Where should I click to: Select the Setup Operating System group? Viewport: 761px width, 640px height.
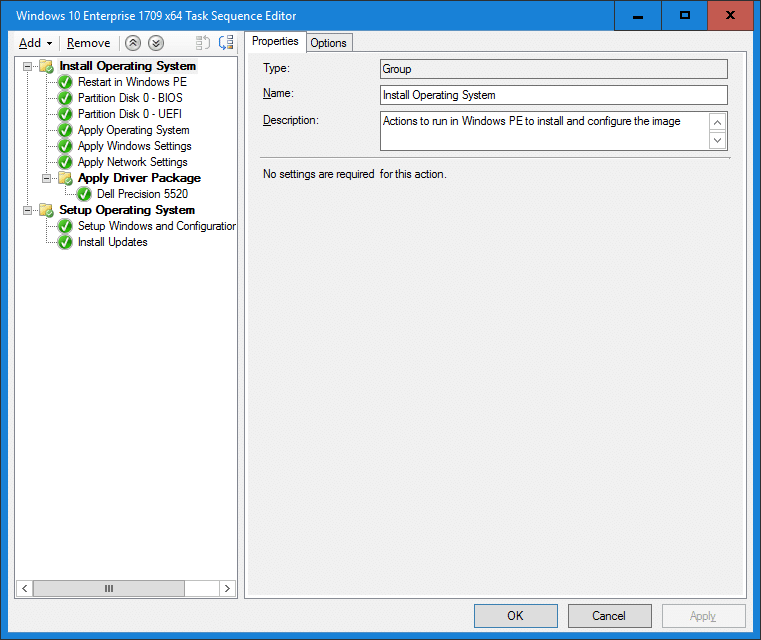tap(127, 210)
